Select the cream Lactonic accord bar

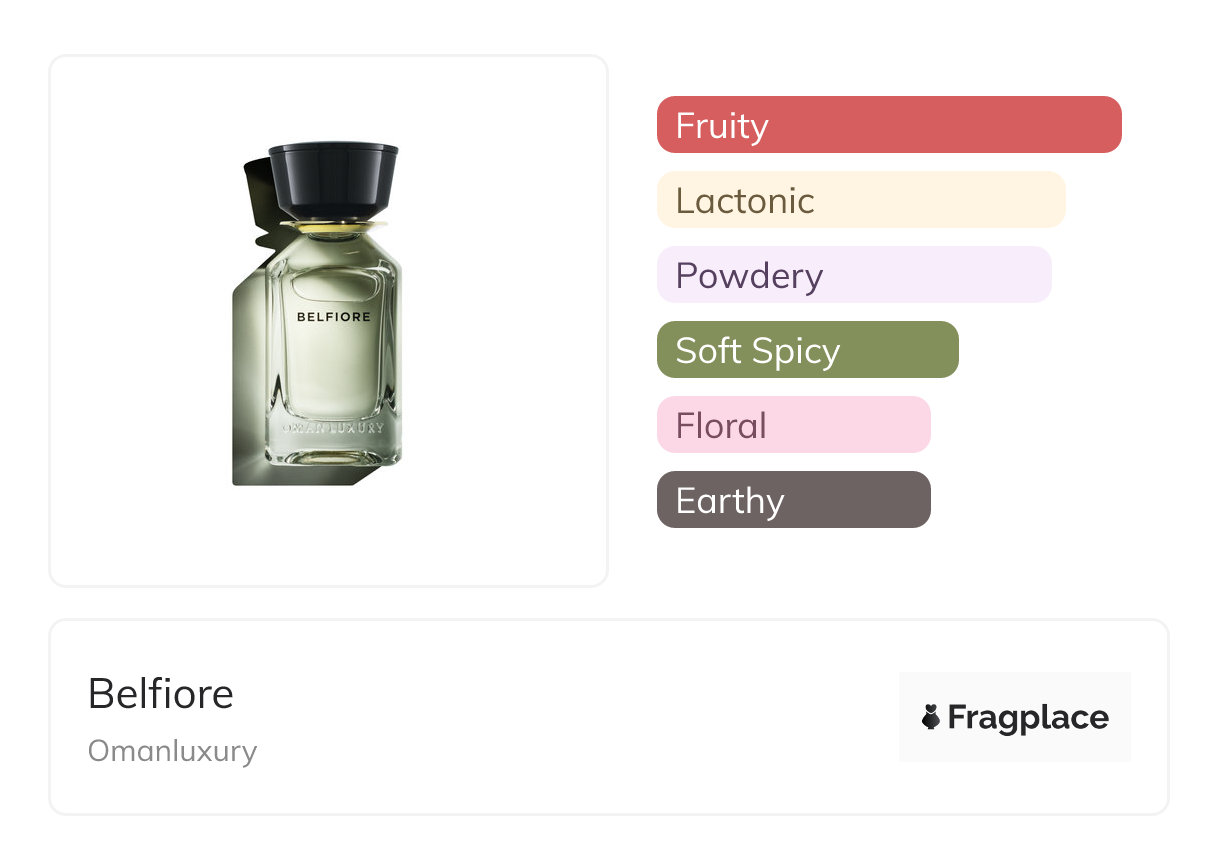860,200
